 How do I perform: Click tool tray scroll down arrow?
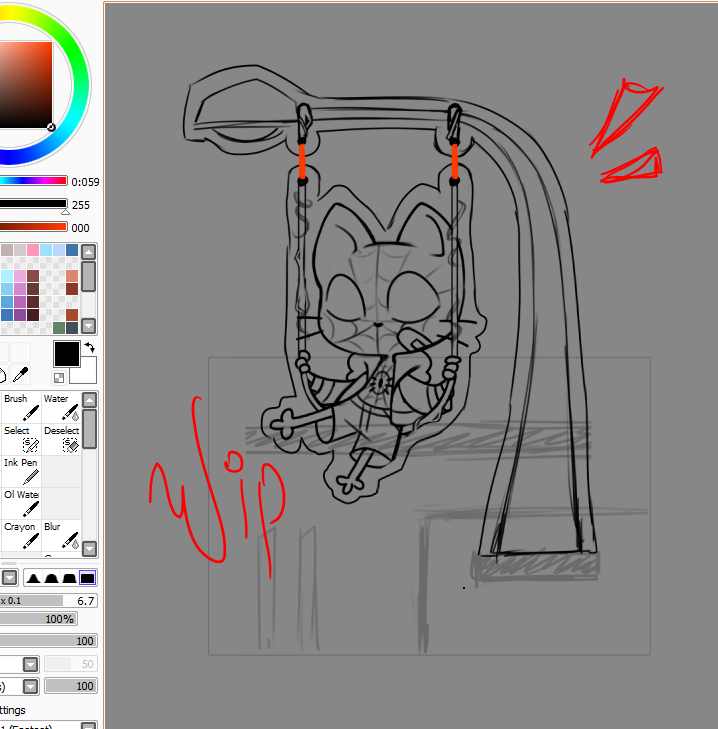click(x=89, y=549)
